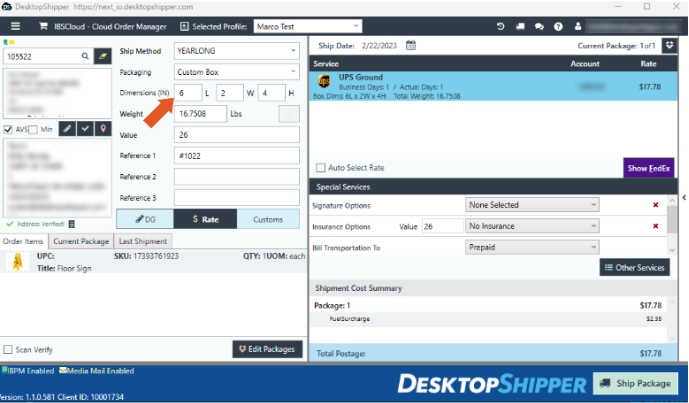Remove Insurance Options with red X
The height and width of the screenshot is (403, 689).
click(656, 226)
